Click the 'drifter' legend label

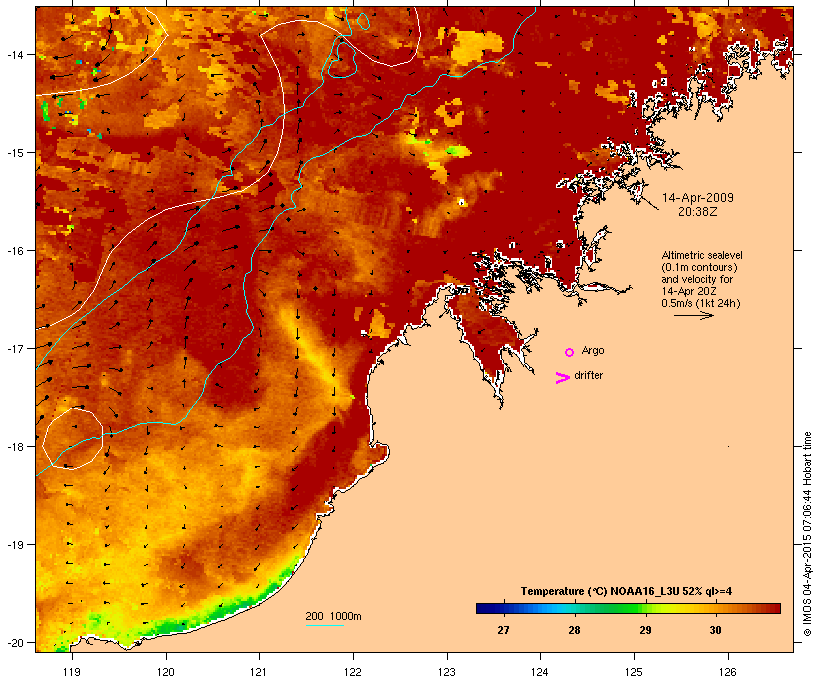tap(588, 376)
